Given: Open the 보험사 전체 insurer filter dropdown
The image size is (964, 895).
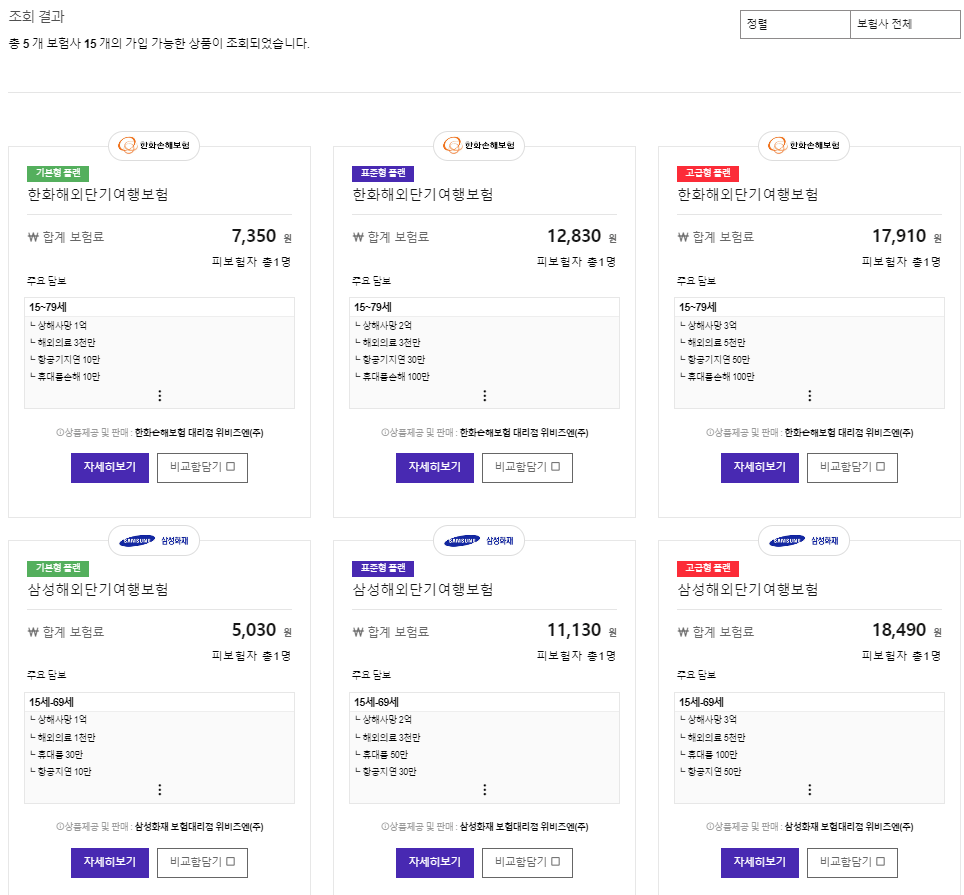Looking at the screenshot, I should pyautogui.click(x=905, y=25).
